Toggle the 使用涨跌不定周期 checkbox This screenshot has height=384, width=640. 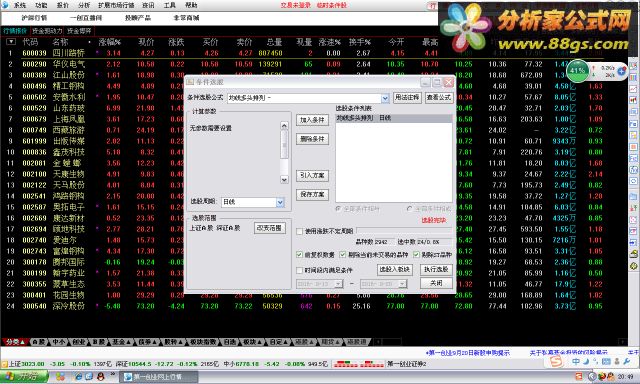(300, 231)
